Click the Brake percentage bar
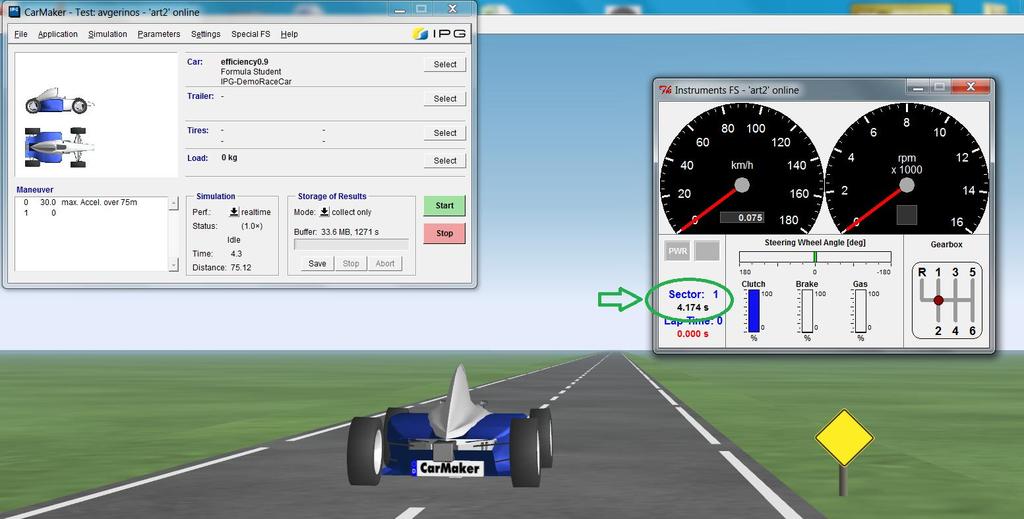 (x=807, y=311)
